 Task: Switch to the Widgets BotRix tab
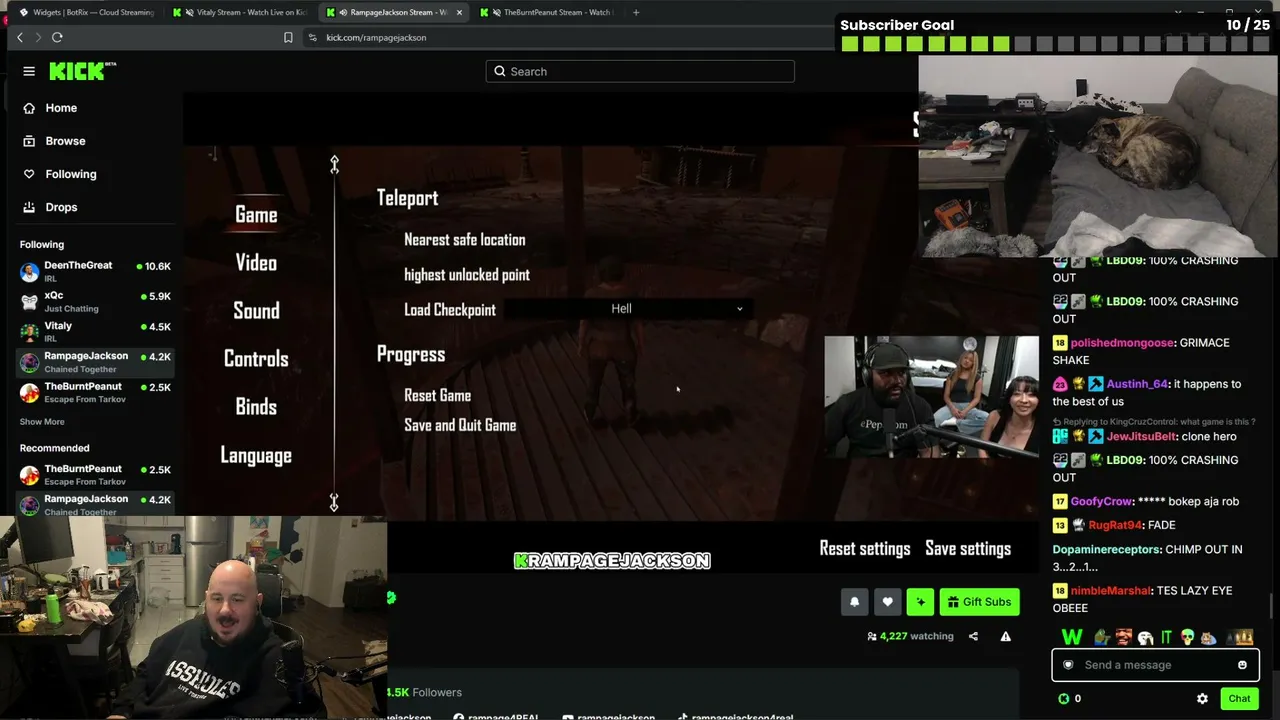click(x=86, y=12)
